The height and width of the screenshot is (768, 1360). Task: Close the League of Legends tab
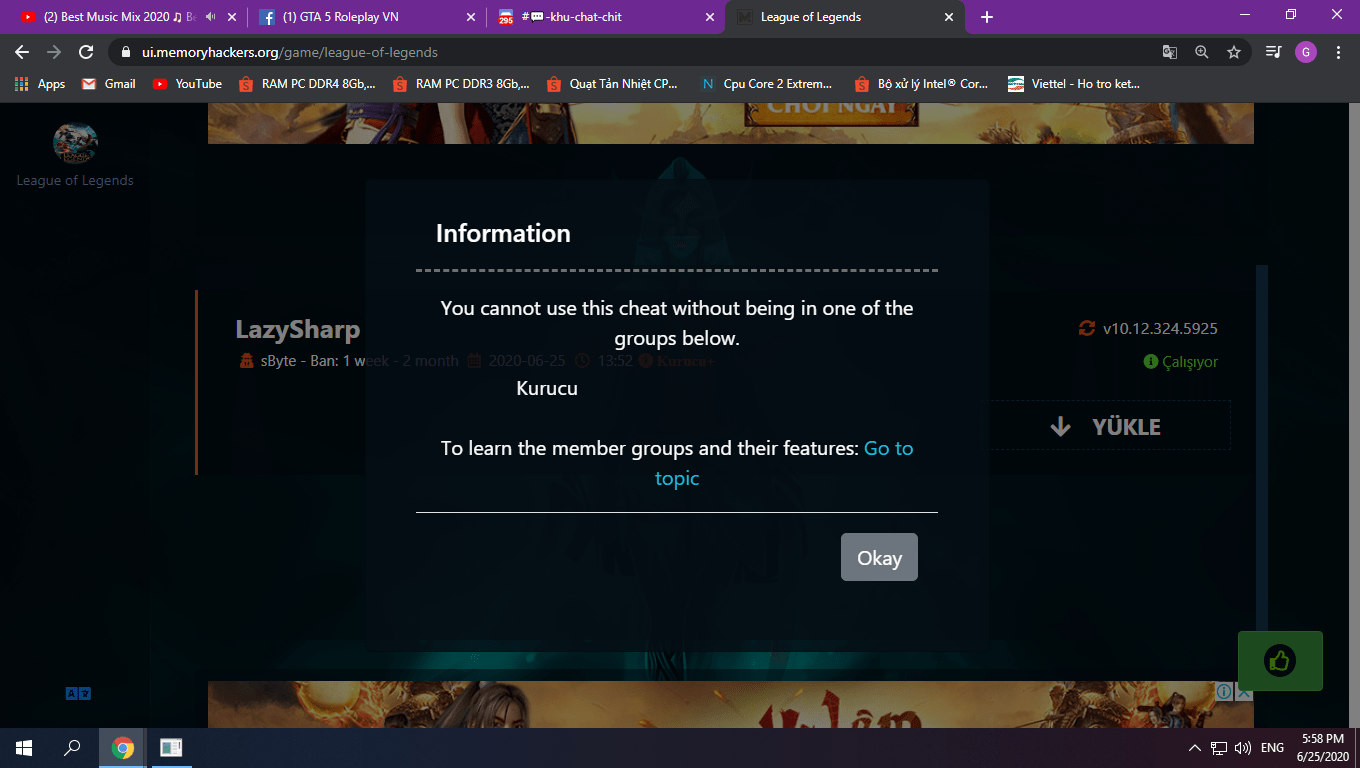(949, 17)
